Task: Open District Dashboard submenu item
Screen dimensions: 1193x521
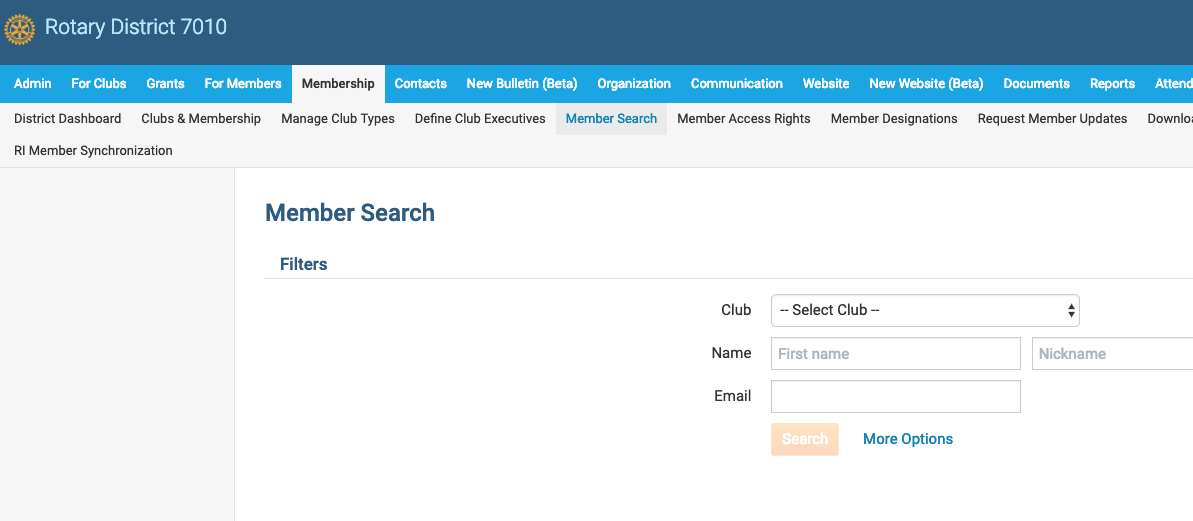Action: 67,119
